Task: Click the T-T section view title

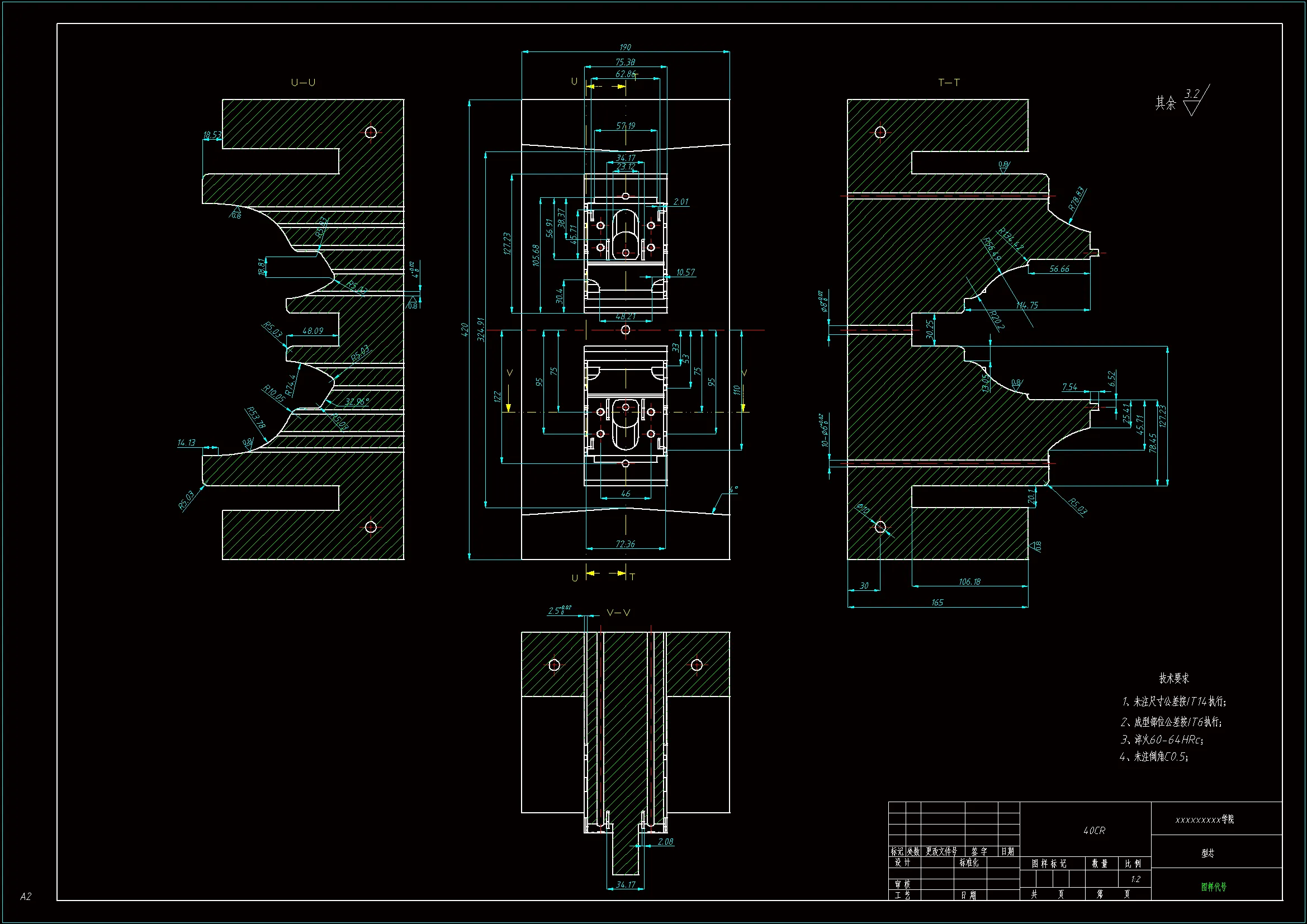Action: tap(948, 83)
